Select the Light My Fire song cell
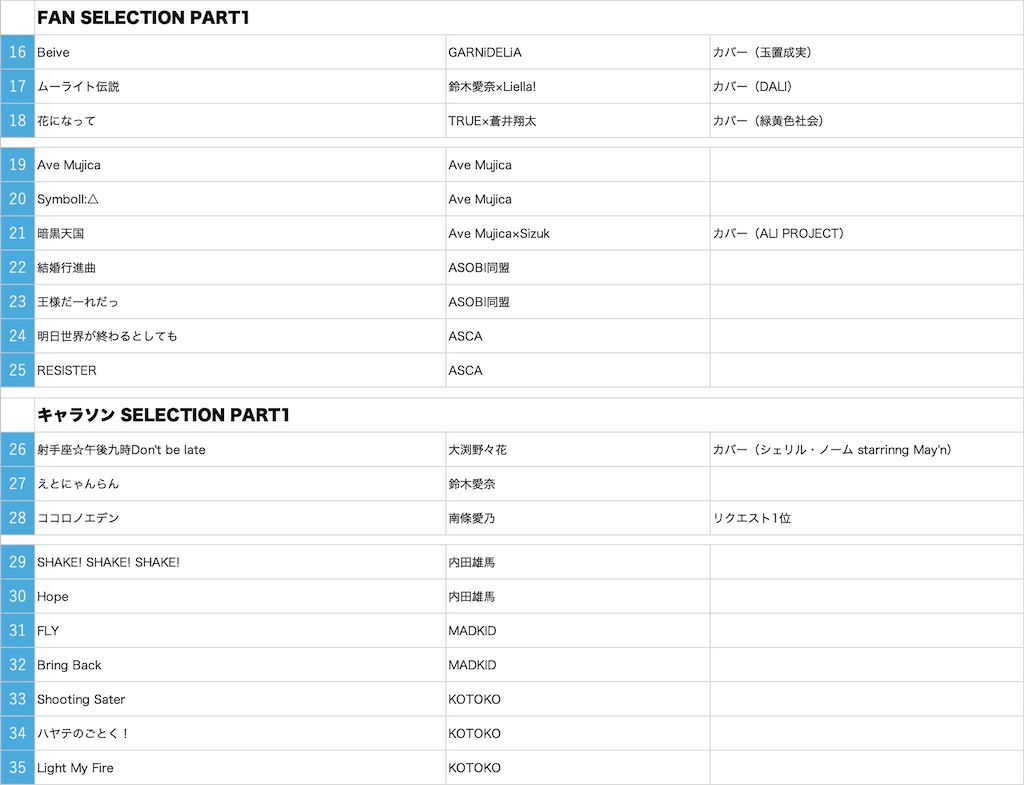This screenshot has width=1024, height=785. (x=240, y=767)
